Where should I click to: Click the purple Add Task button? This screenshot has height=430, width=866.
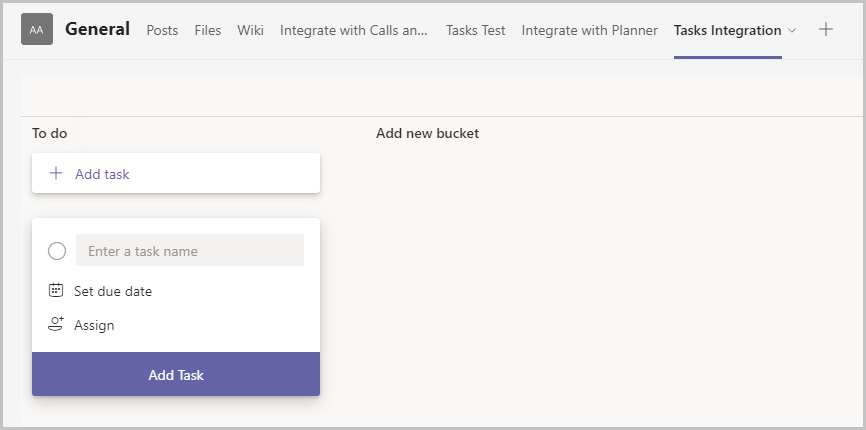point(176,374)
